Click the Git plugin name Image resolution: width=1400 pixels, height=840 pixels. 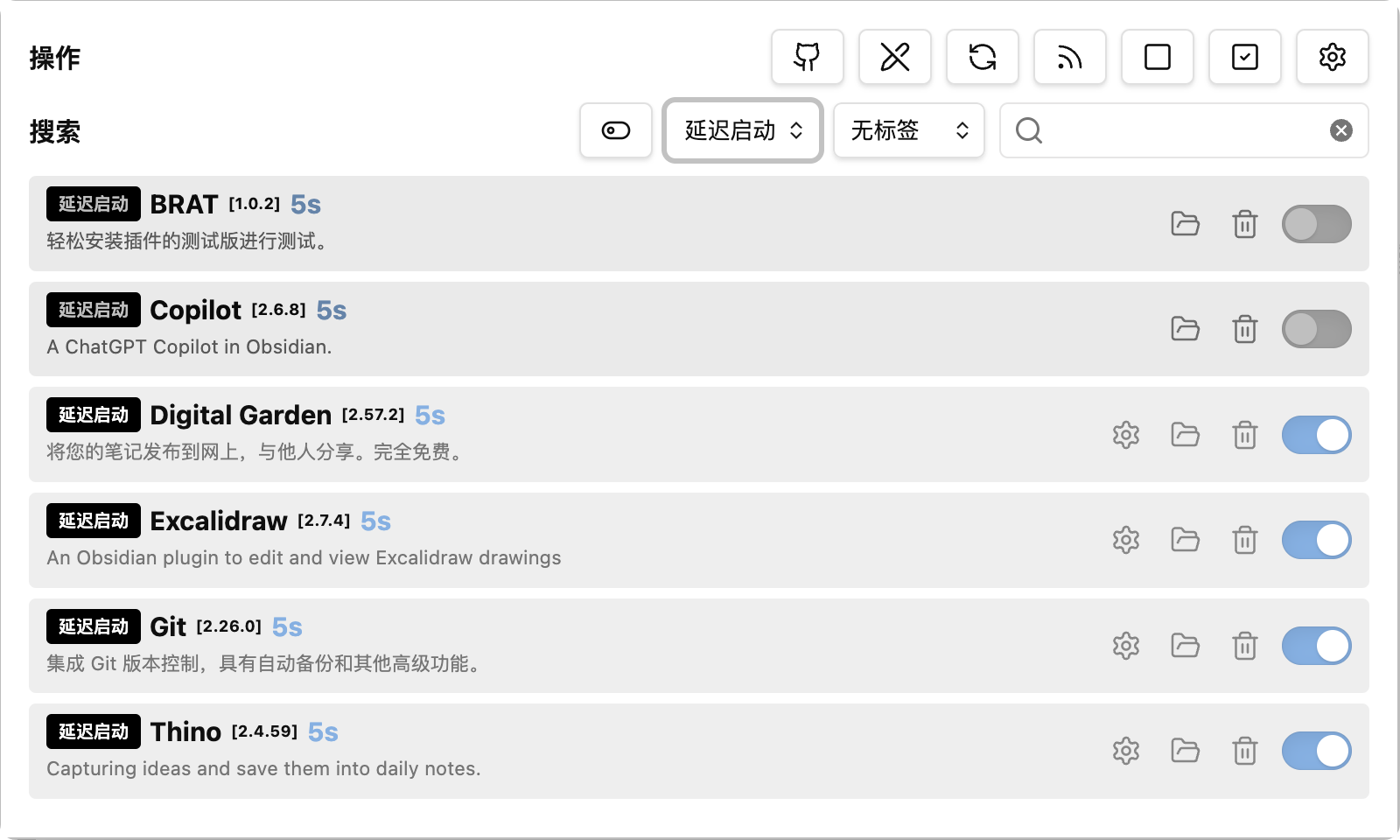pos(168,626)
